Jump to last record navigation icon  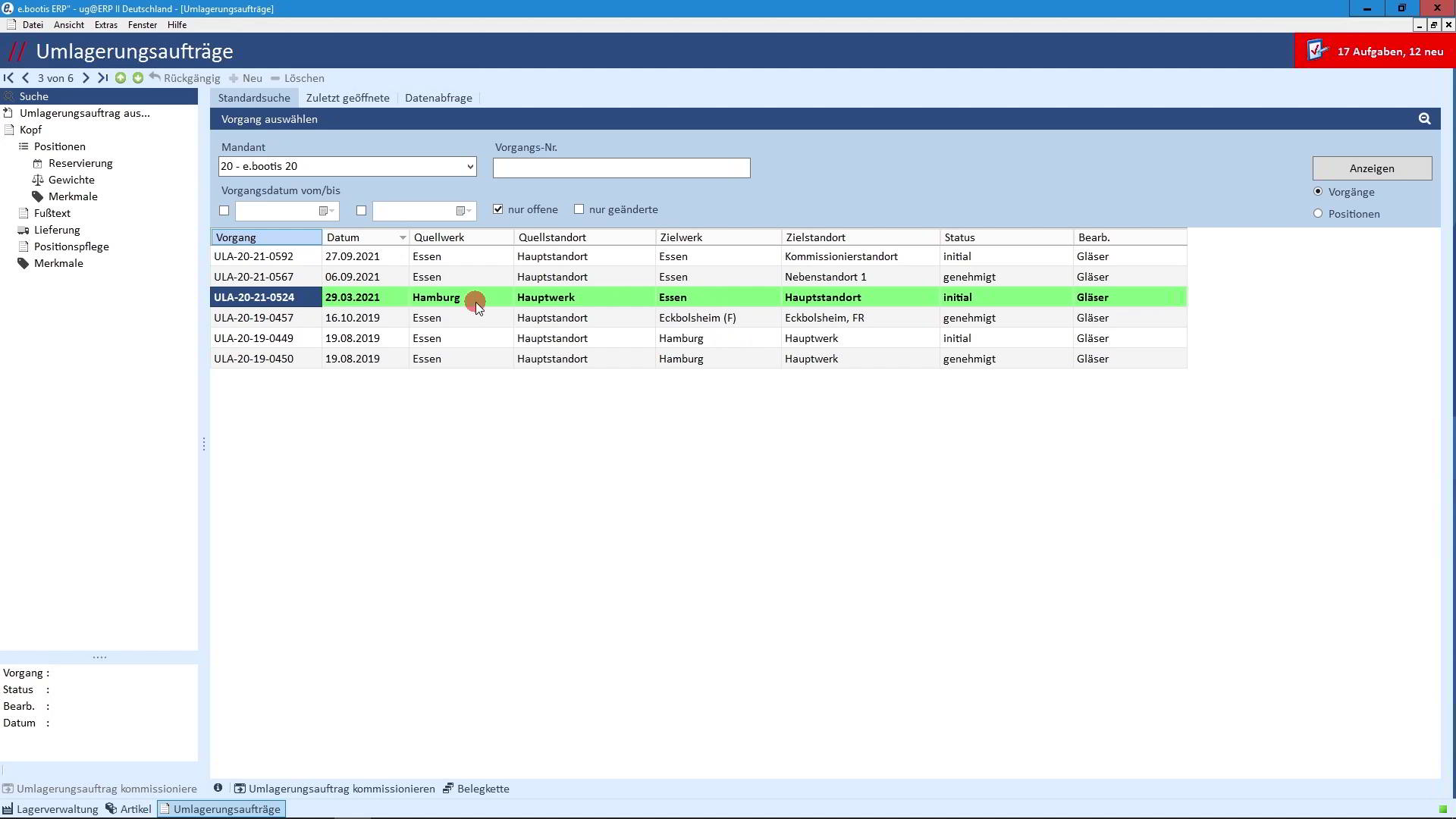(102, 78)
